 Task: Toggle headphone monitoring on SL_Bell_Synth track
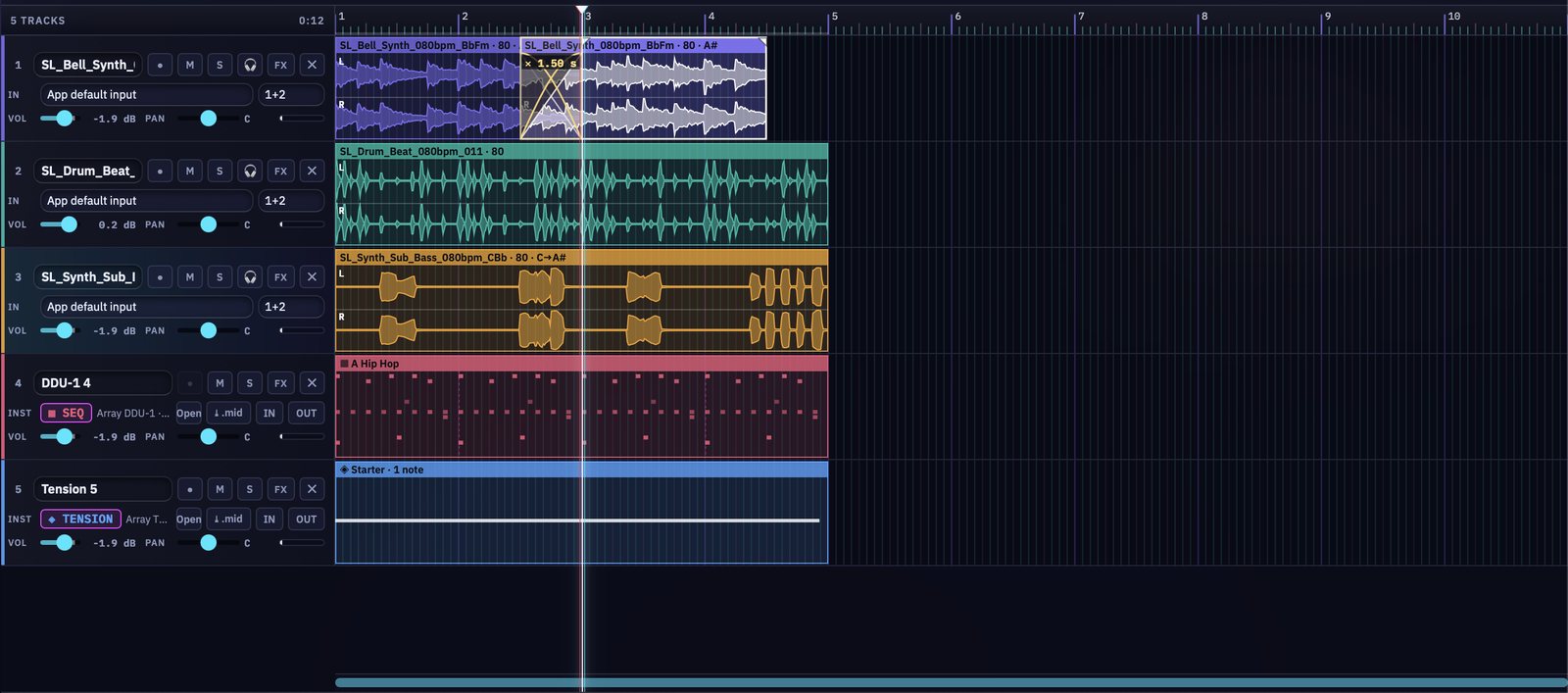tap(250, 65)
